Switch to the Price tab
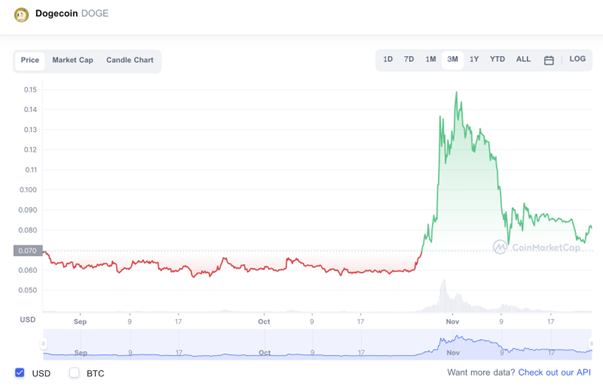603x389 pixels. (30, 60)
